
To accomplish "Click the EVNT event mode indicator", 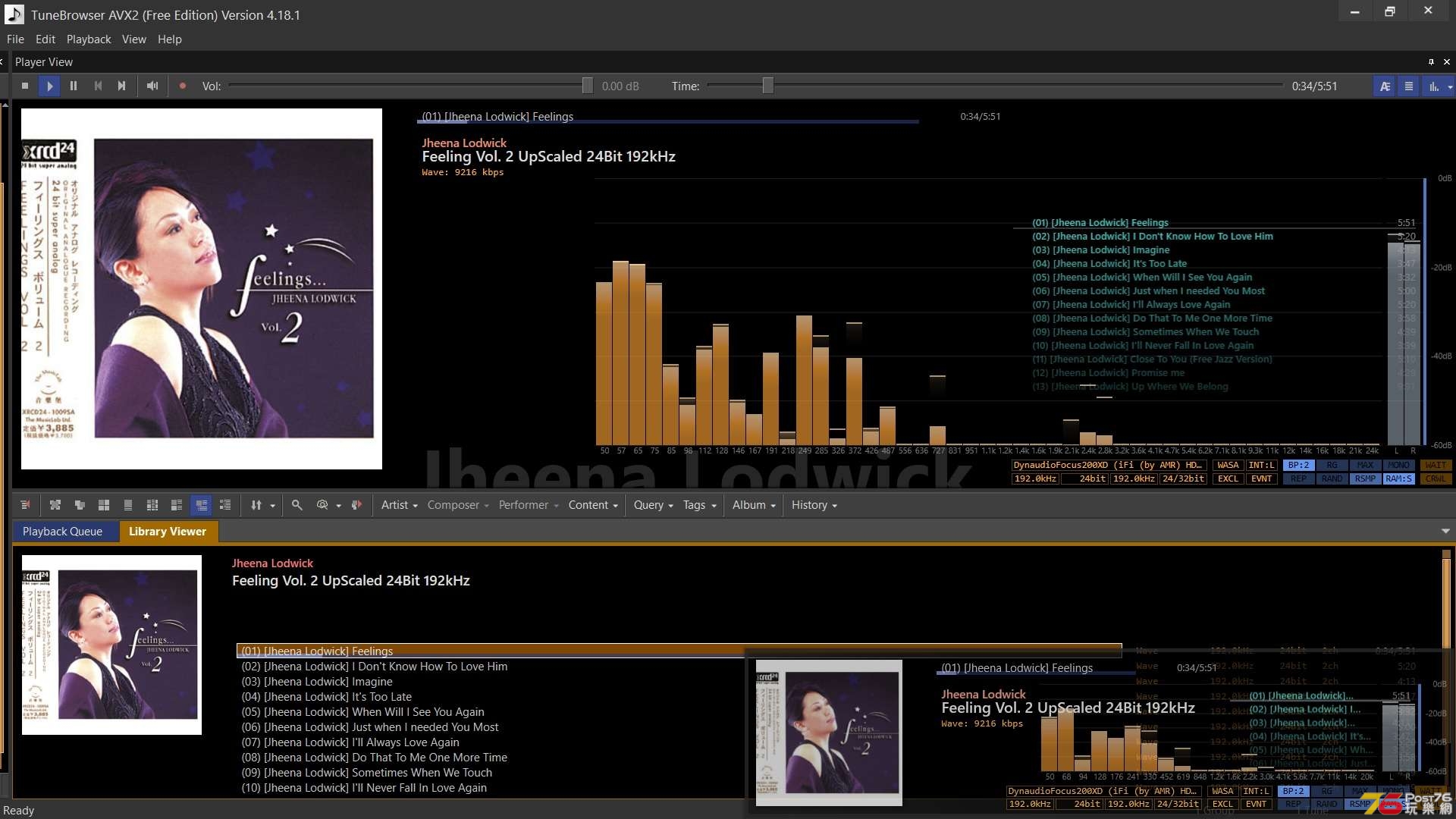I will click(1261, 479).
